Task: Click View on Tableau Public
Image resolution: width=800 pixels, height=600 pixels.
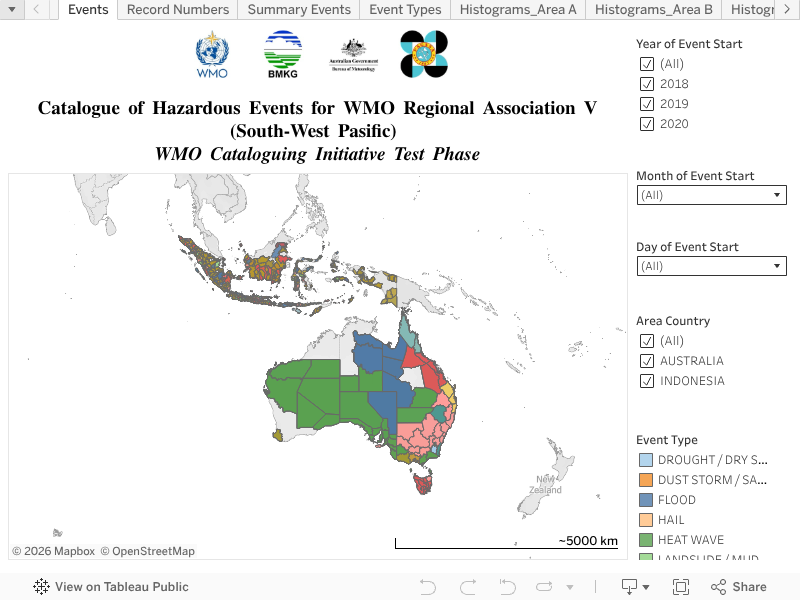Action: coord(111,587)
